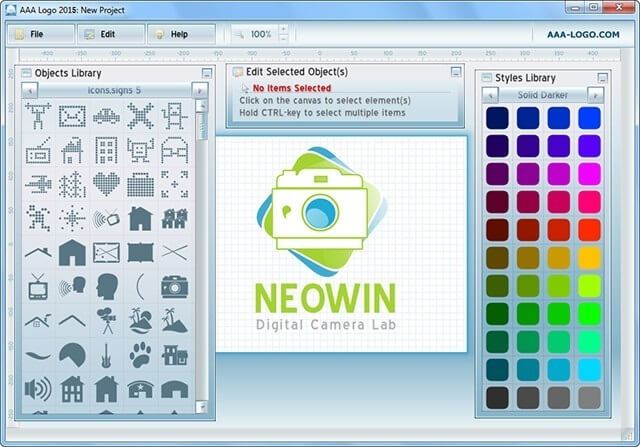This screenshot has width=640, height=447.
Task: Select the dotted robot icon in the first row
Action: [x=175, y=116]
